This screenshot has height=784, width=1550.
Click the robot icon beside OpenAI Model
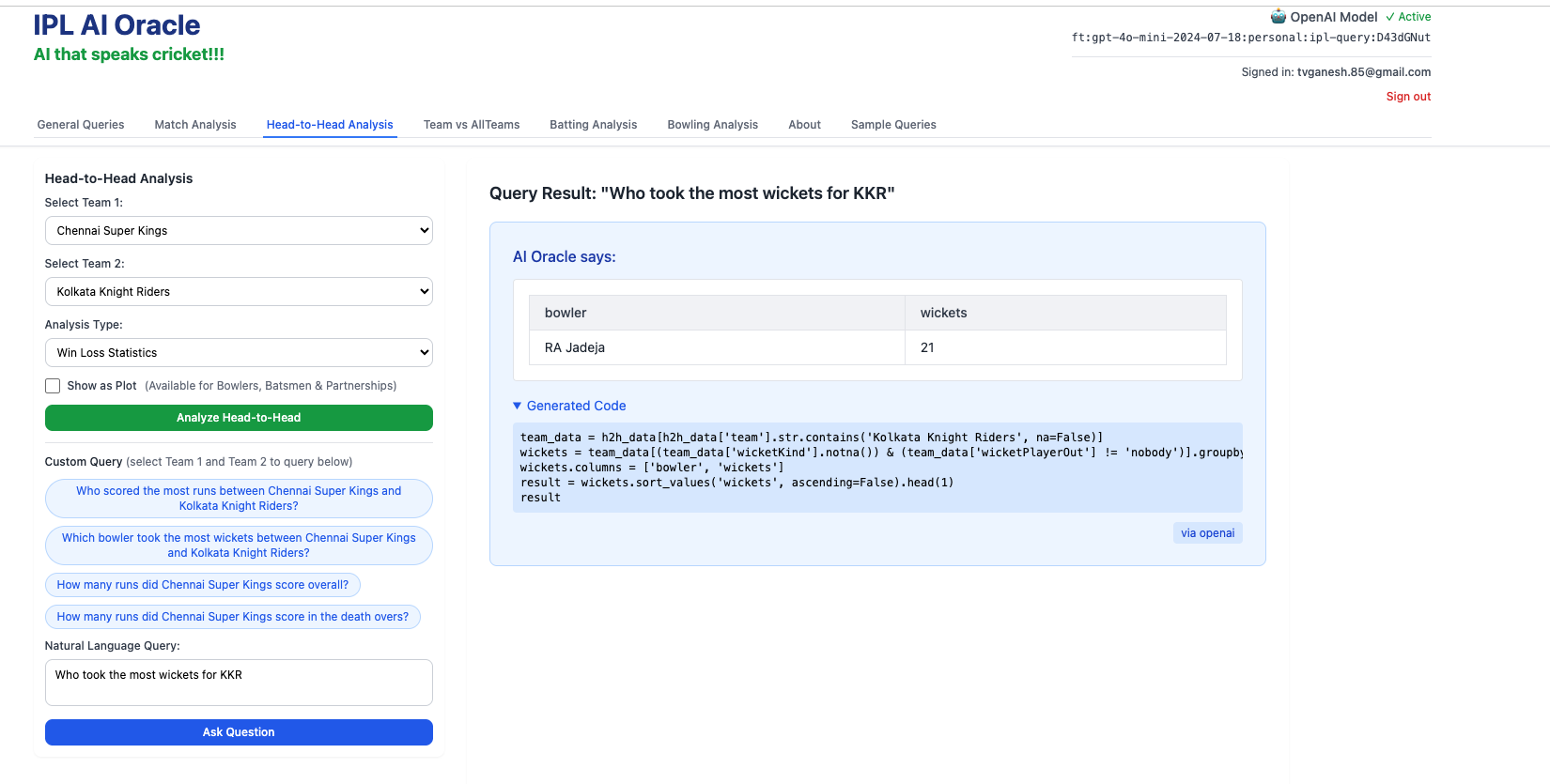pos(1278,16)
